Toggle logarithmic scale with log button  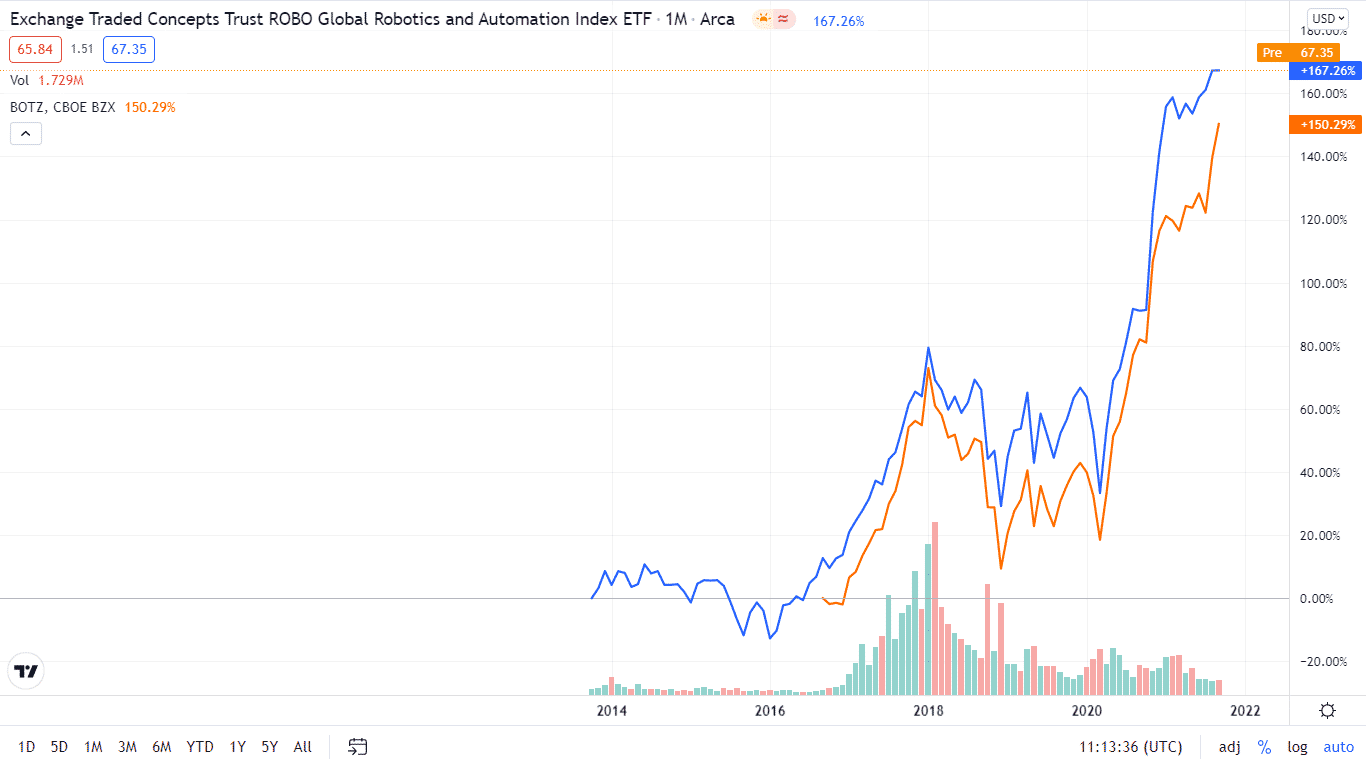[x=1297, y=746]
